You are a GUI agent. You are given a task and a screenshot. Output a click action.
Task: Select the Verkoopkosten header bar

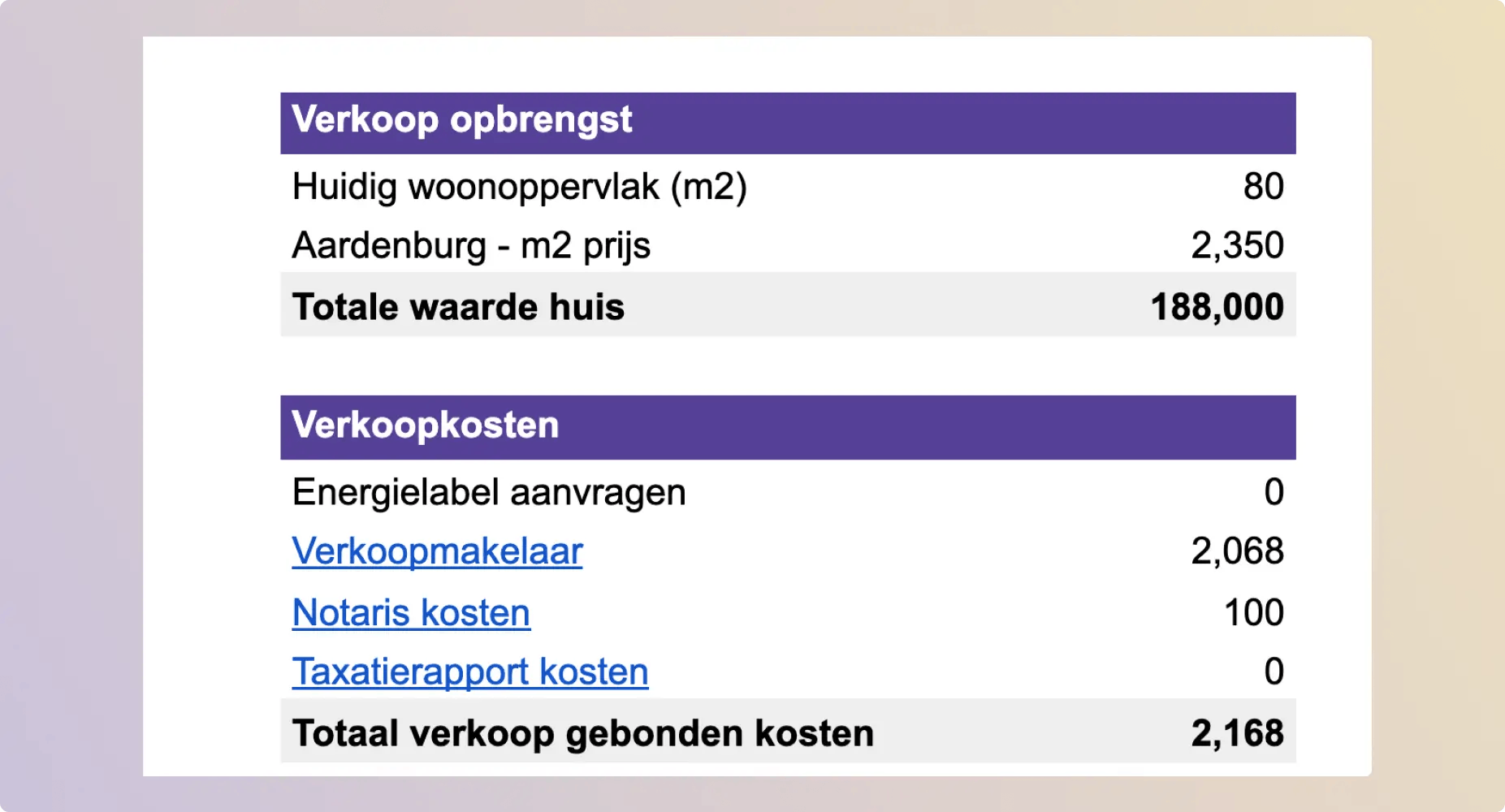788,427
